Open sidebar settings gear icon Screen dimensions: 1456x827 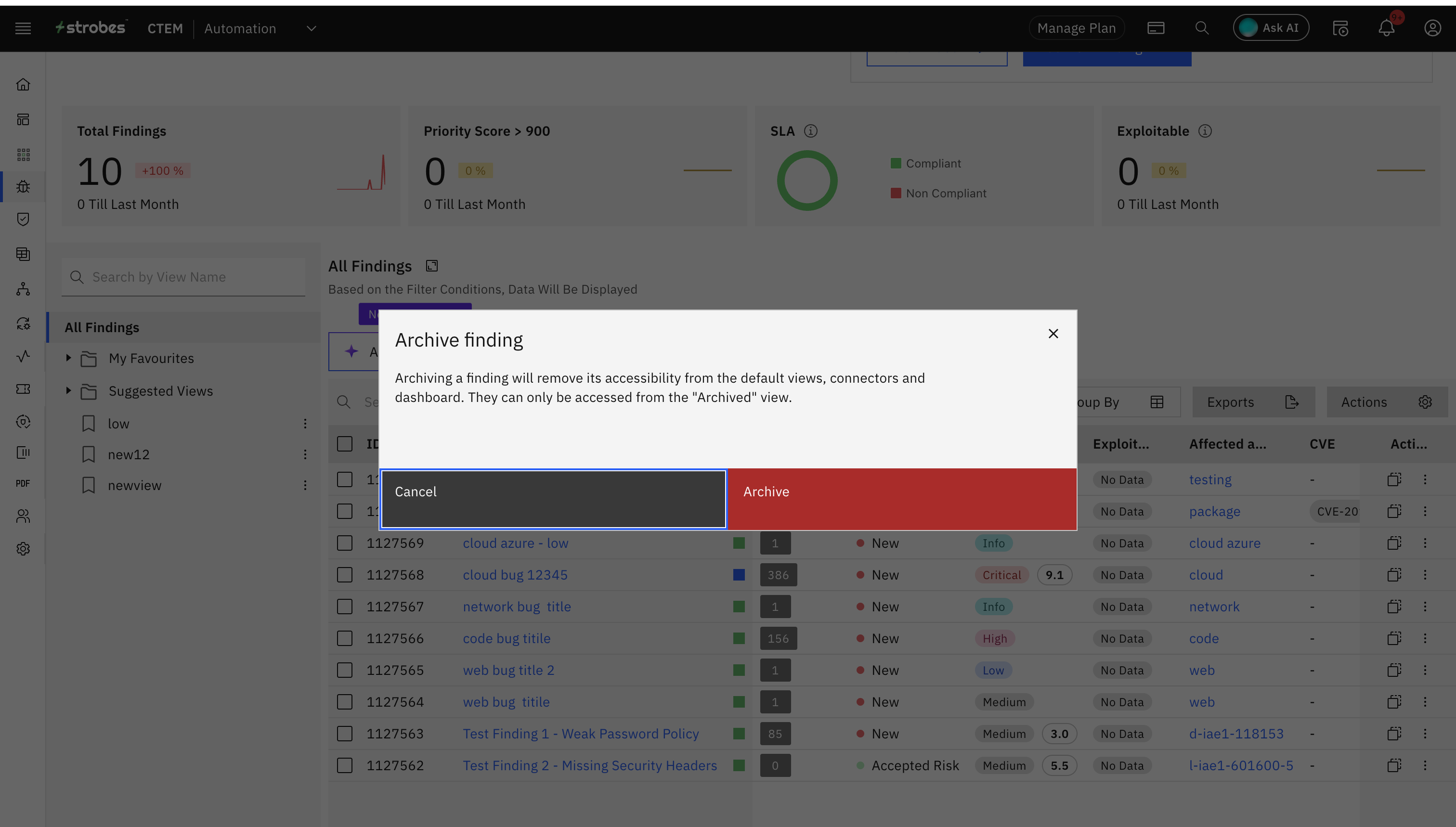tap(23, 549)
